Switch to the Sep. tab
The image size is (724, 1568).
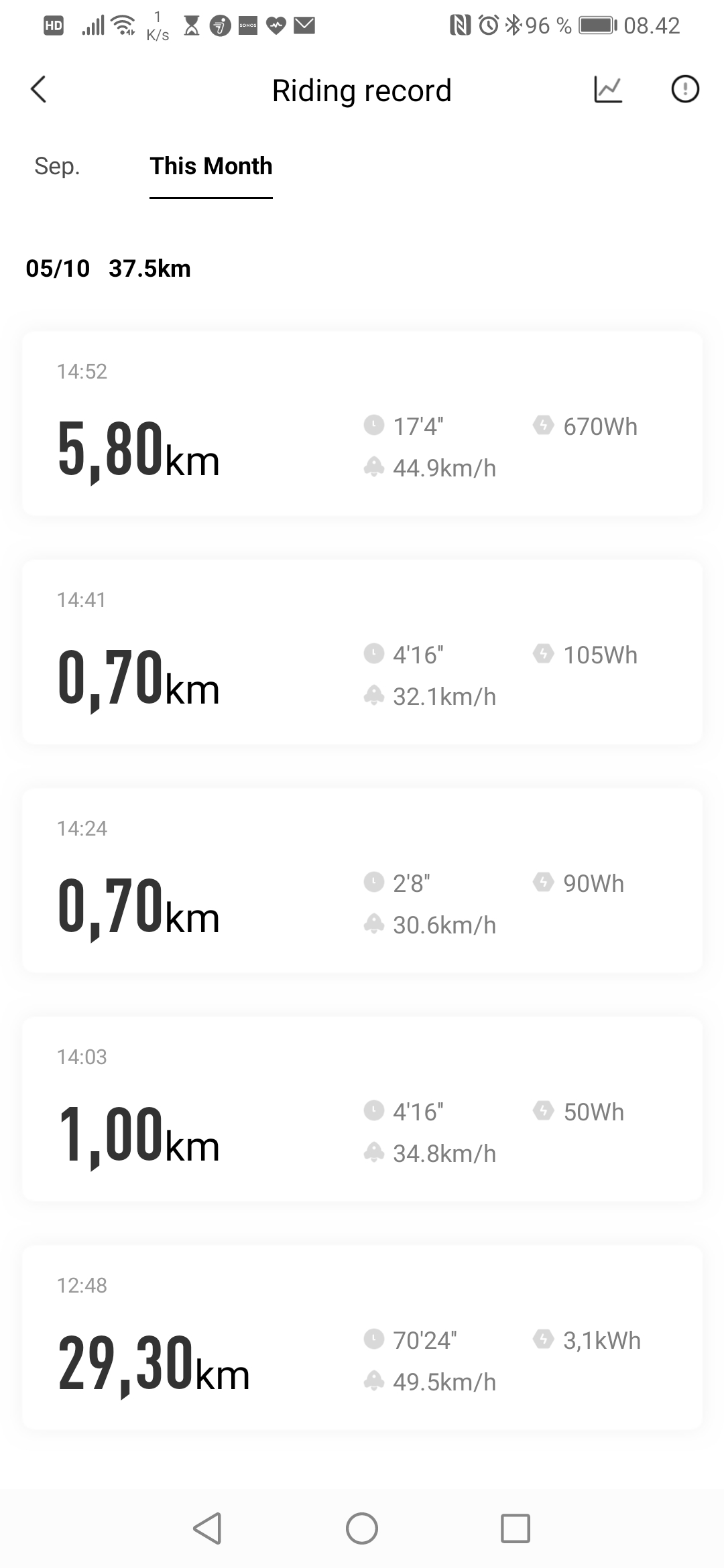57,166
